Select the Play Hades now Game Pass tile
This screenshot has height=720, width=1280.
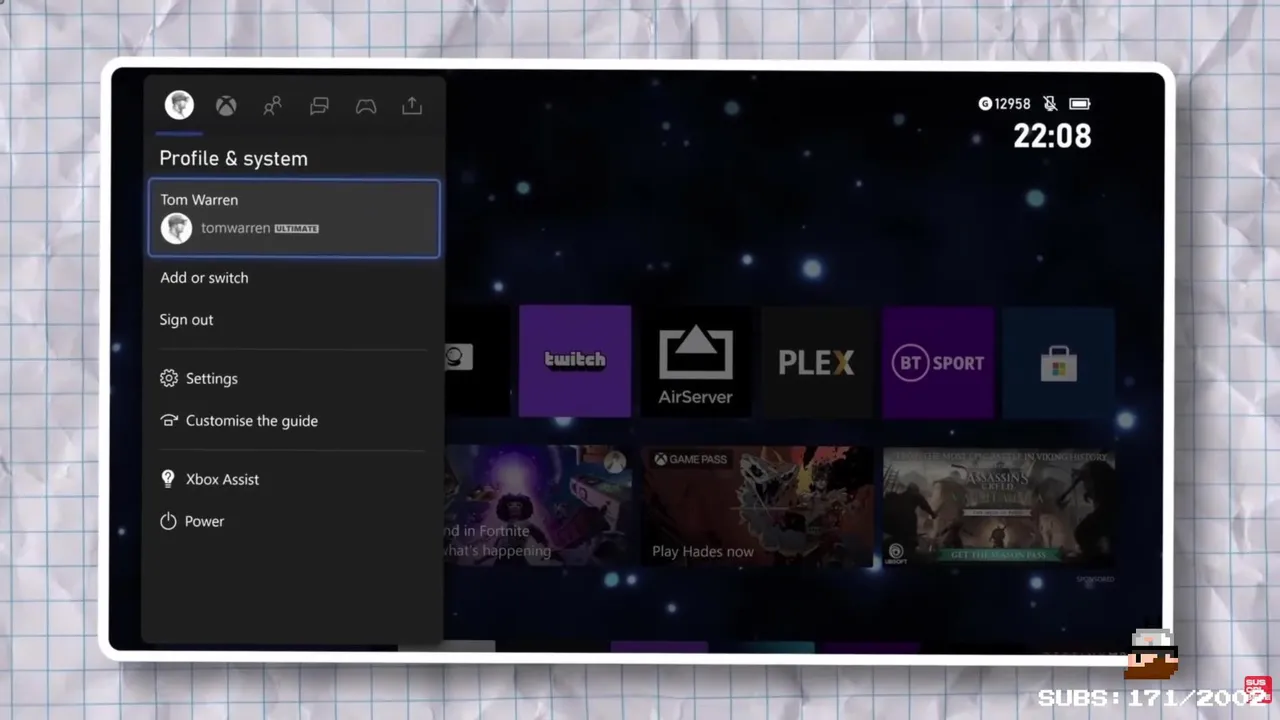click(757, 506)
